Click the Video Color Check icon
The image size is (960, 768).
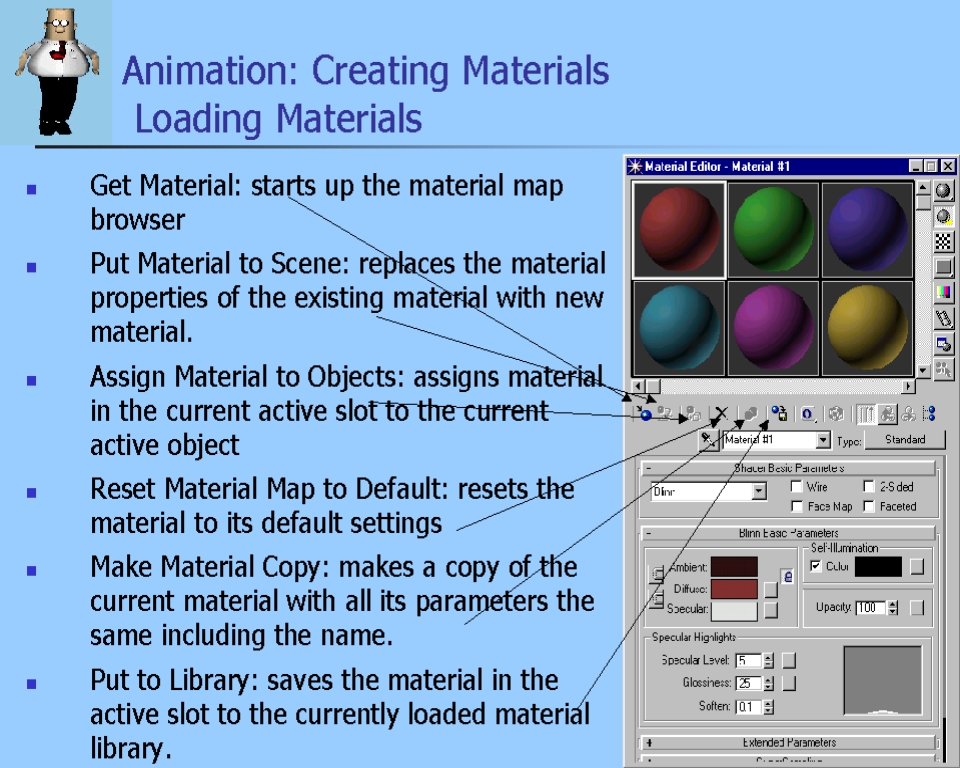pos(943,293)
